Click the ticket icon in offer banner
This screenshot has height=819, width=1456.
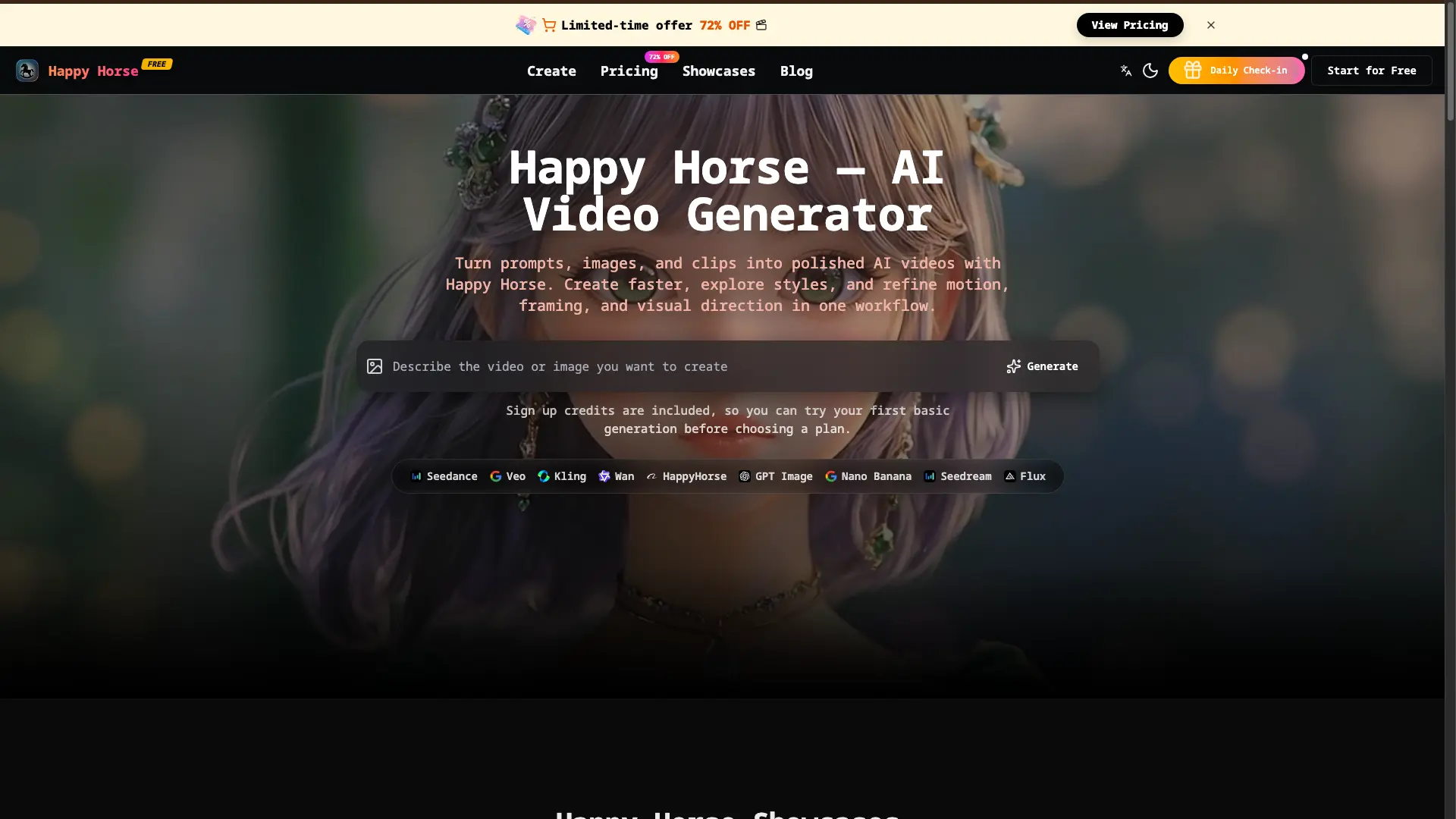tap(526, 25)
